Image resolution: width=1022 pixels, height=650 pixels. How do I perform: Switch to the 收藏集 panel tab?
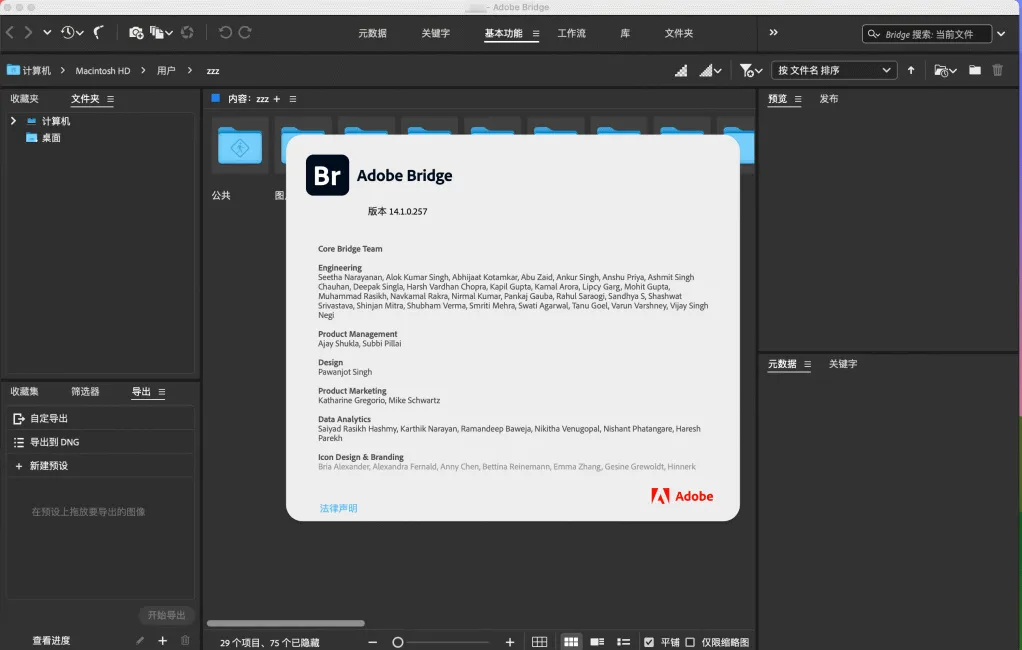pyautogui.click(x=24, y=392)
